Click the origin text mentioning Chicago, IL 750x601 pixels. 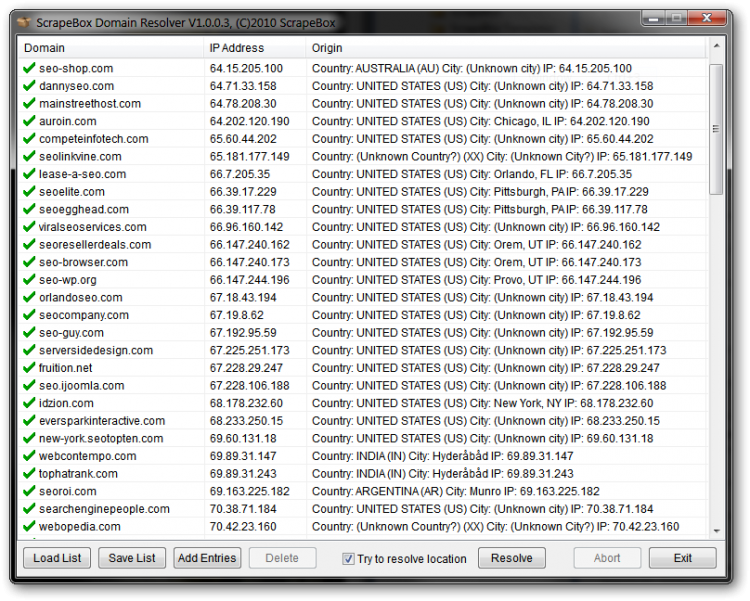[x=481, y=121]
